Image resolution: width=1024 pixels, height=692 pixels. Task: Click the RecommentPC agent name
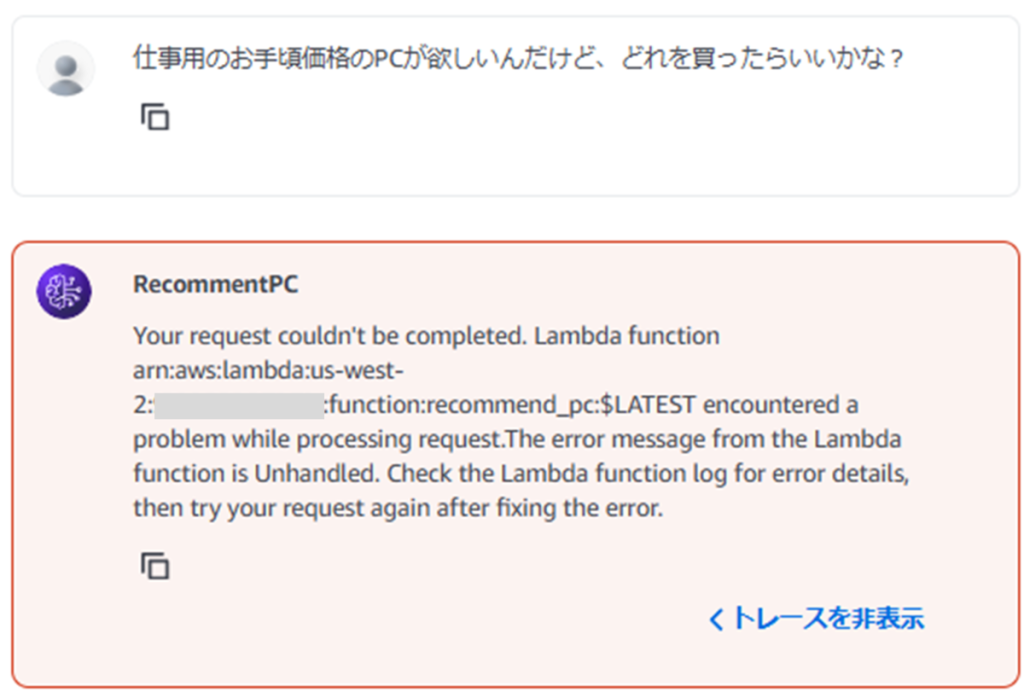click(215, 284)
